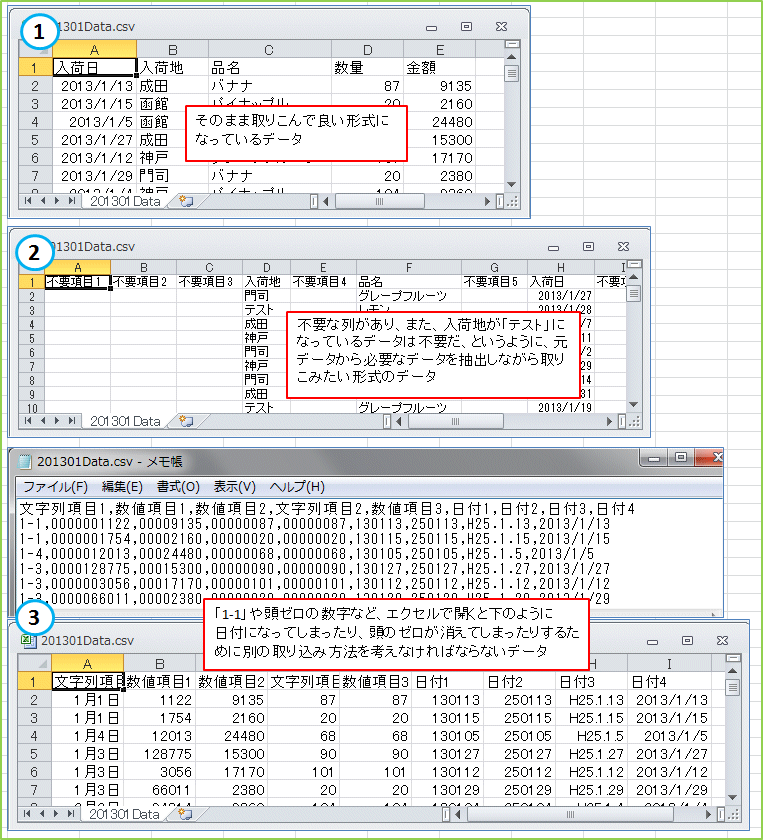This screenshot has width=763, height=840.
Task: Click the Notepad icon in the メモ帳 title bar
Action: (x=25, y=461)
